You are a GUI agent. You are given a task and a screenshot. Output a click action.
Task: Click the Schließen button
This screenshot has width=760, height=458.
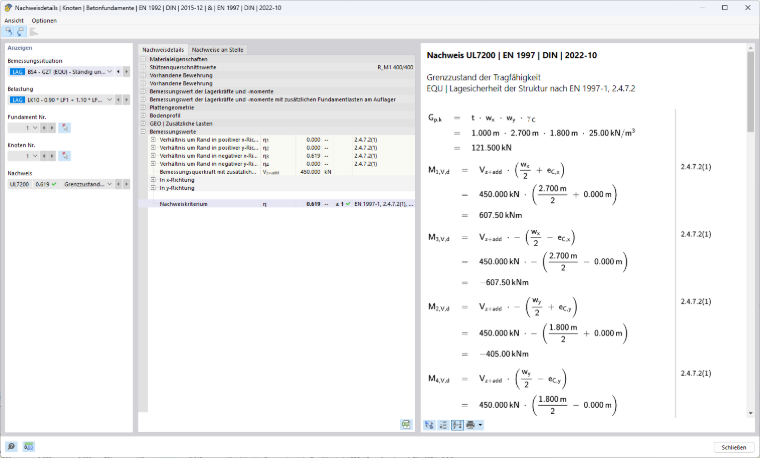tap(734, 447)
